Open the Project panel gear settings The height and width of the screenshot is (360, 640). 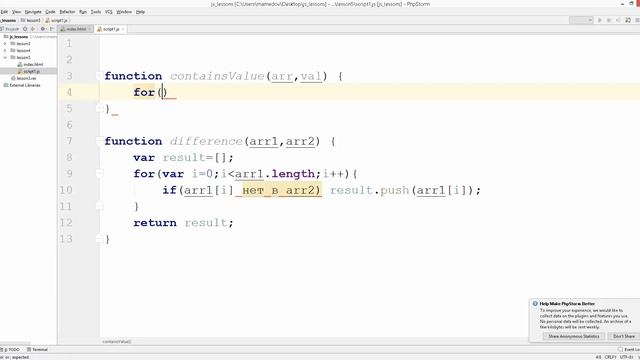[42, 29]
